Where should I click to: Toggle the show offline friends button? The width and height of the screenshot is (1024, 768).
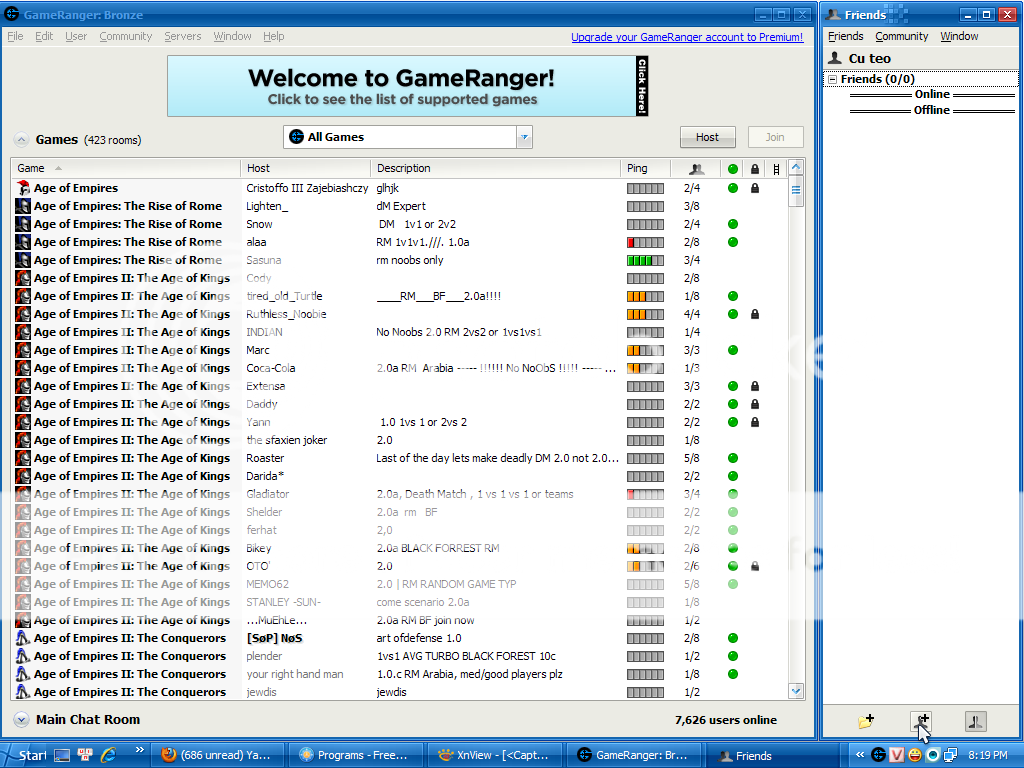pyautogui.click(x=976, y=722)
